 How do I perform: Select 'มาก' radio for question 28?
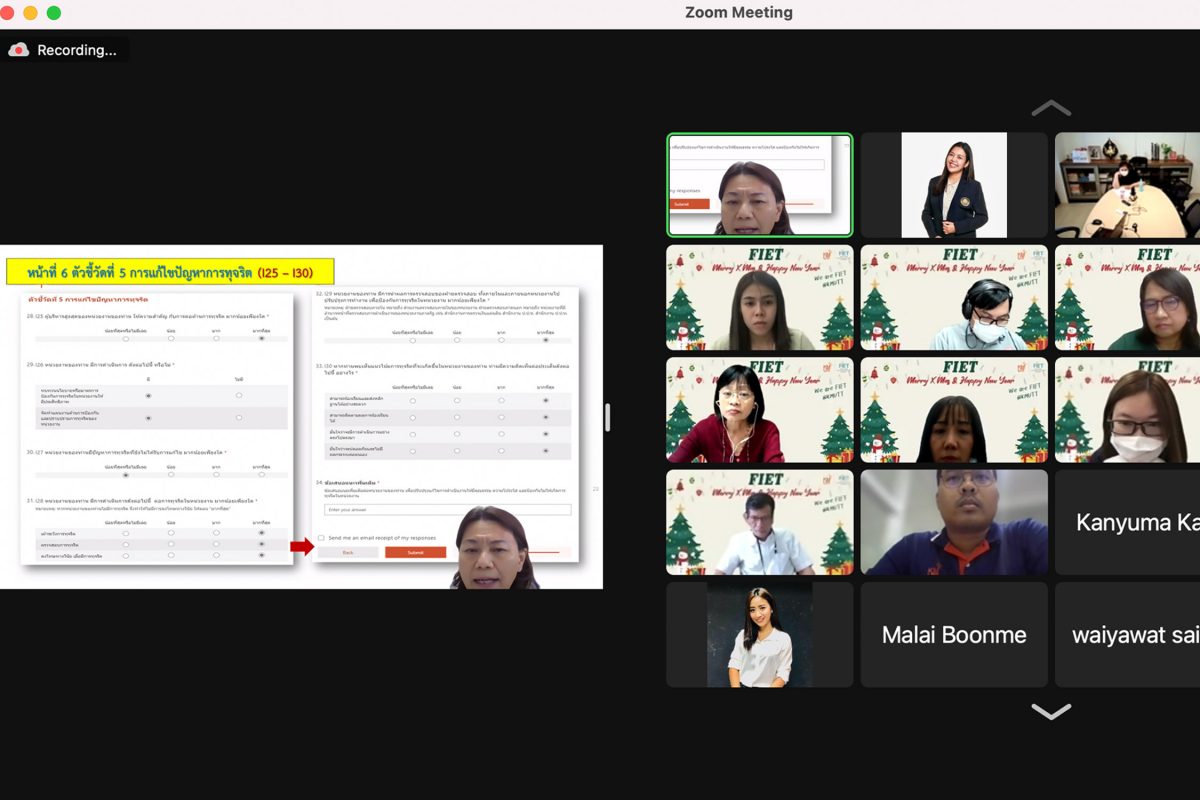coord(216,339)
